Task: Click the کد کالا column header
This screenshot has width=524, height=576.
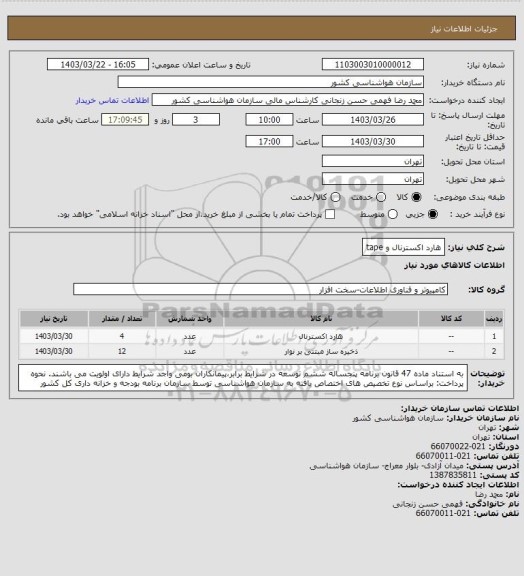Action: (451, 318)
